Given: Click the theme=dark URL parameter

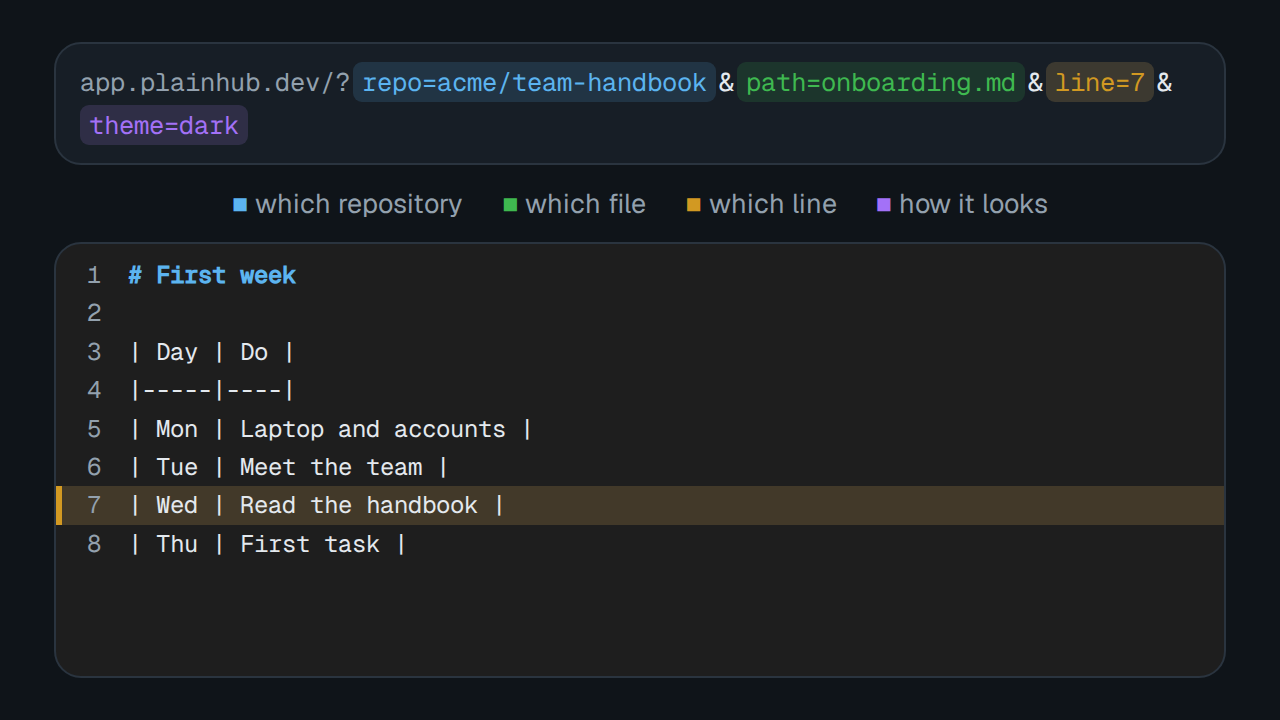Looking at the screenshot, I should (x=164, y=125).
